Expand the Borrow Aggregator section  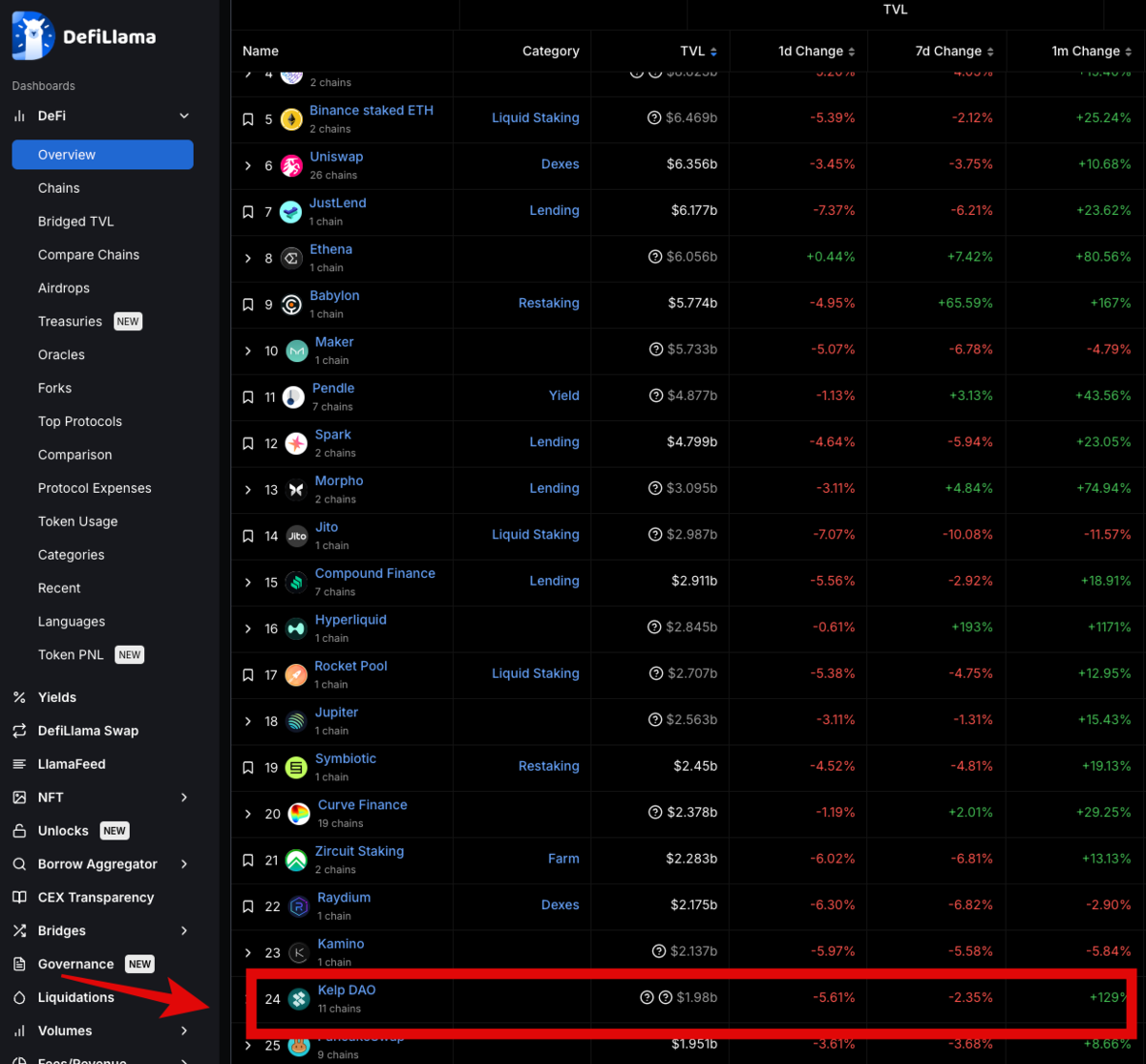pos(184,864)
